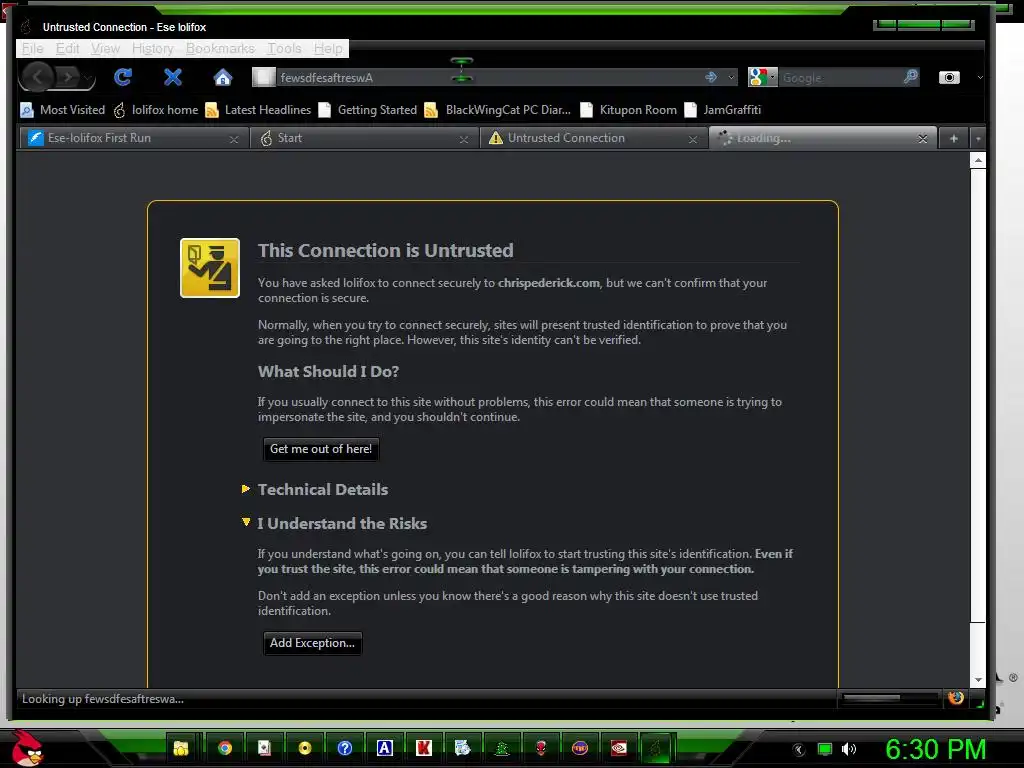Viewport: 1024px width, 768px height.
Task: Click the blue letter A taskbar icon
Action: click(x=385, y=748)
